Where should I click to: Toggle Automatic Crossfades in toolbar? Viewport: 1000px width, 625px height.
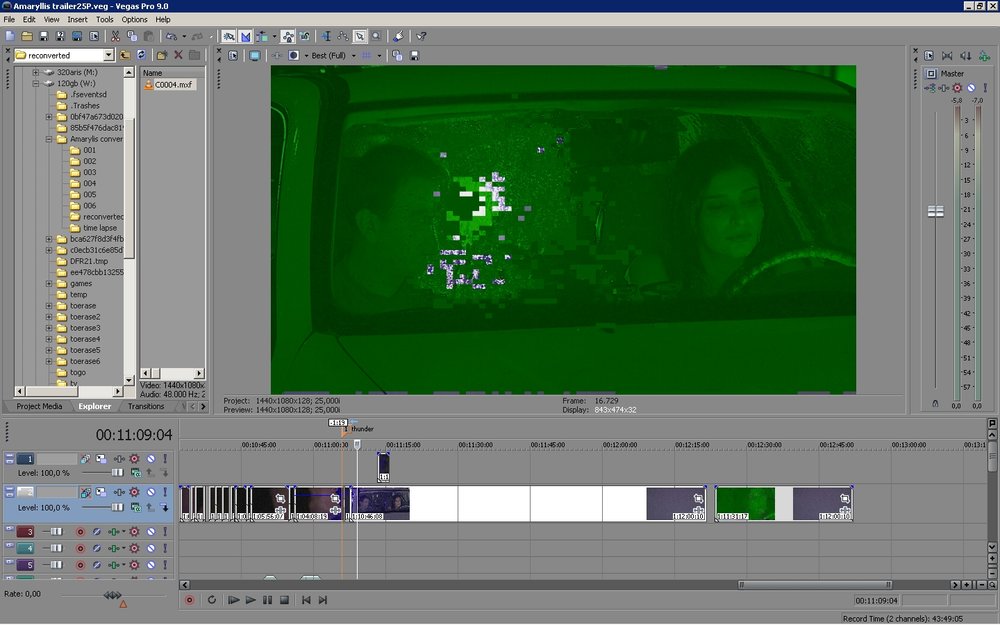coord(246,36)
